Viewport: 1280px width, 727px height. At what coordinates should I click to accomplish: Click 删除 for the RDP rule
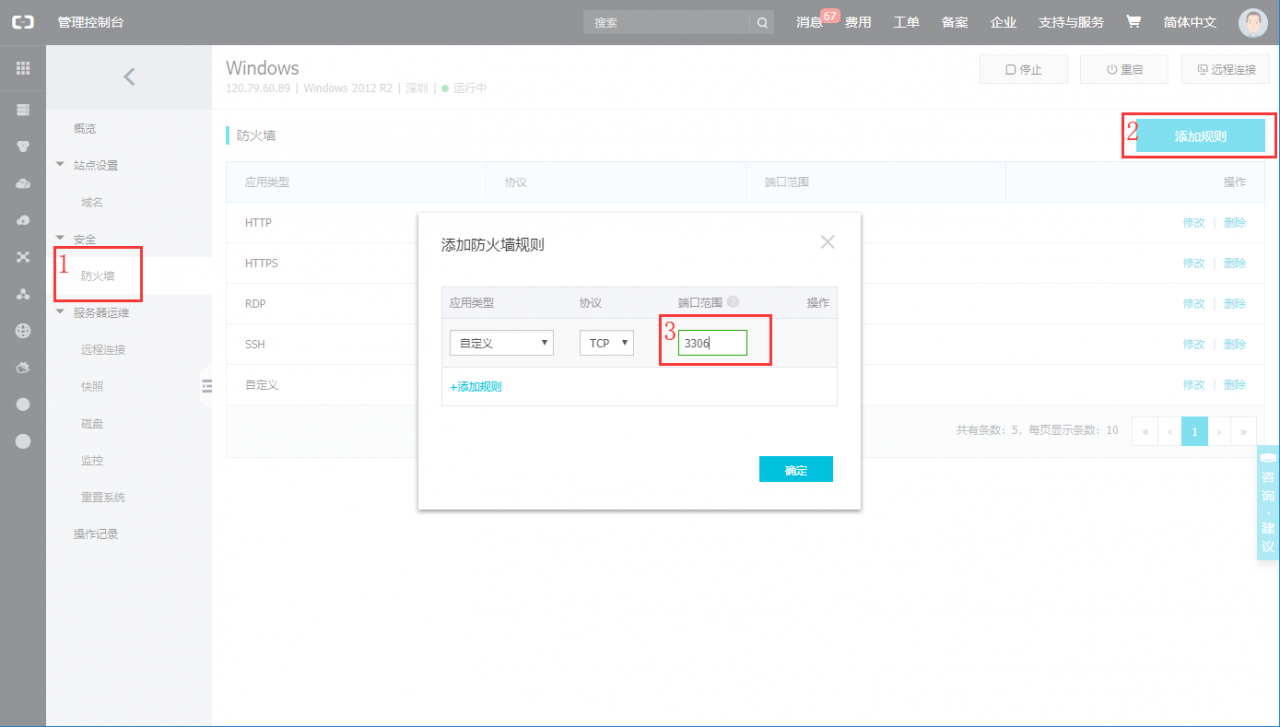(x=1235, y=303)
